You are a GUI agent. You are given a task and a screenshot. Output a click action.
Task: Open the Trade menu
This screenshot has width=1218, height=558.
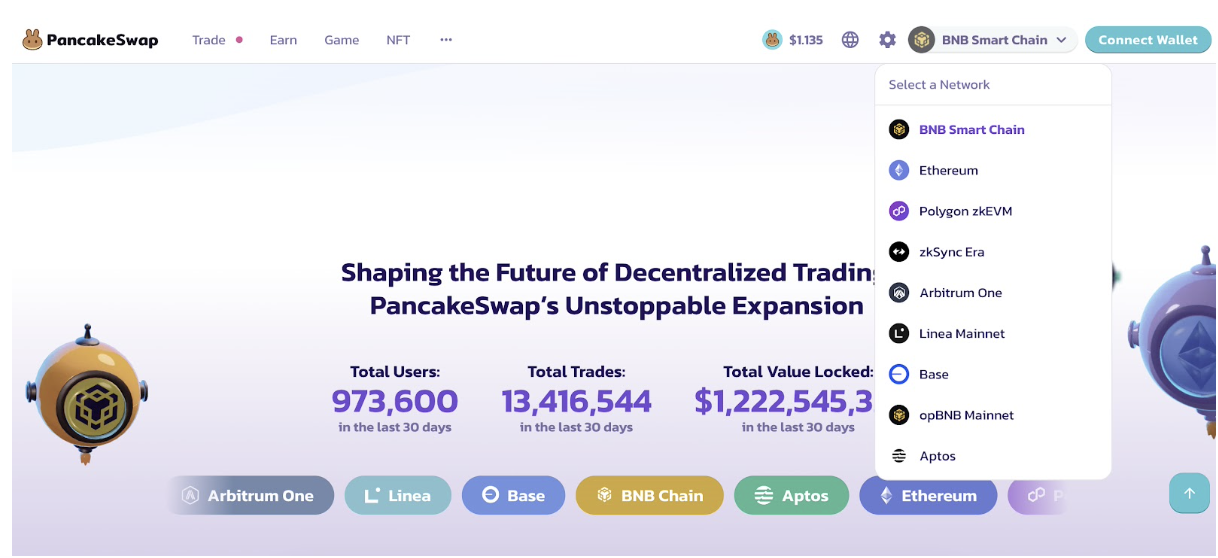(209, 40)
